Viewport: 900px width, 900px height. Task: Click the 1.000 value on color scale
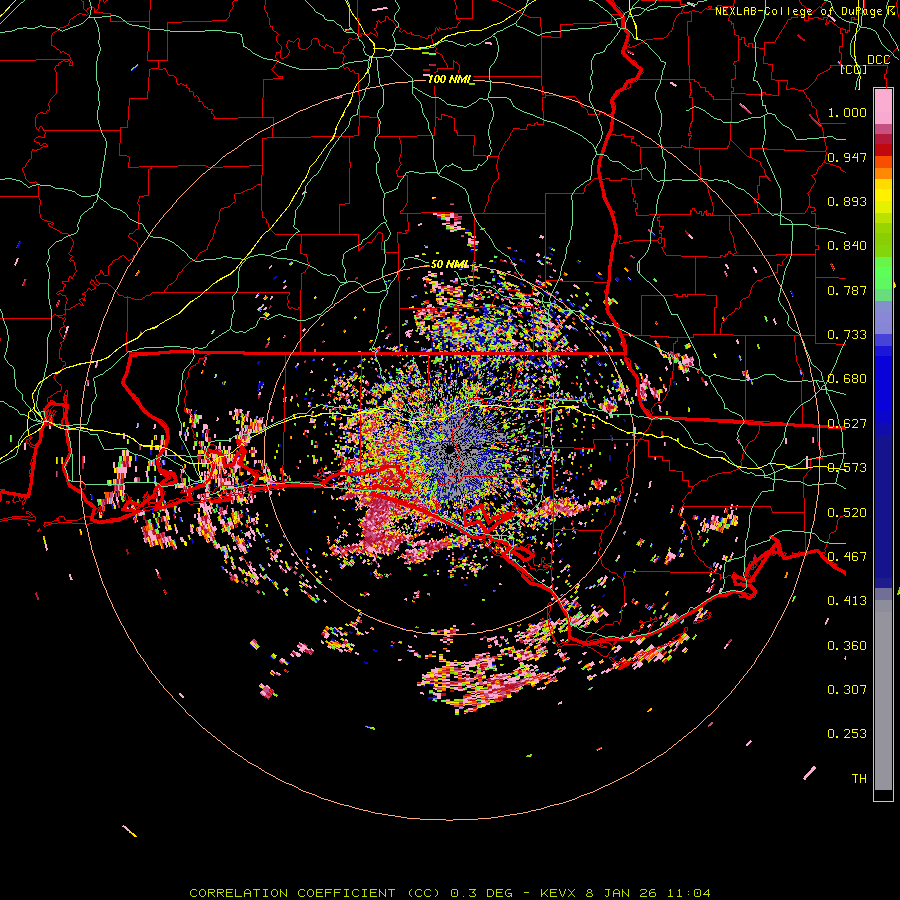847,112
